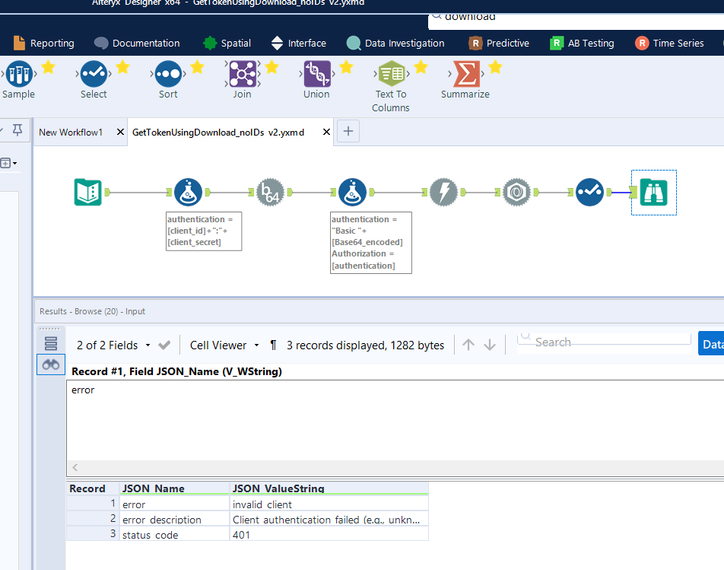Screen dimensions: 724x570
Task: Select the Union tool icon
Action: [x=317, y=74]
